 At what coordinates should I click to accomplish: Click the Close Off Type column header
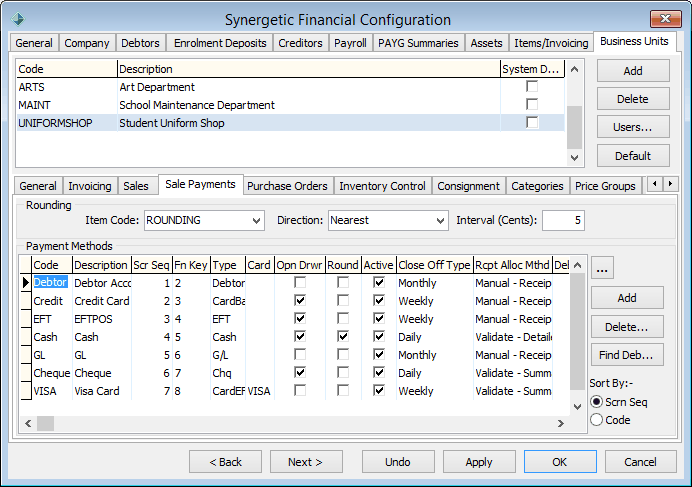click(x=435, y=265)
